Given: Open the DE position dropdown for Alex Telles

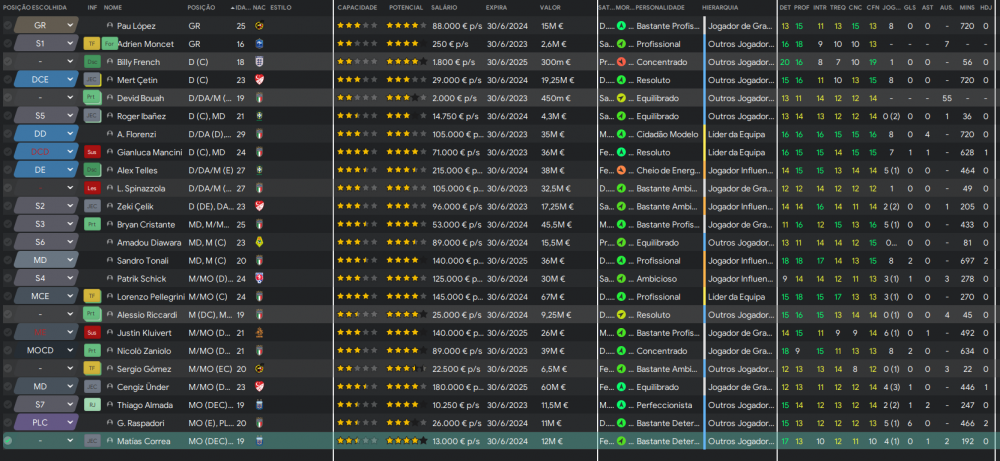Looking at the screenshot, I should click(x=46, y=170).
